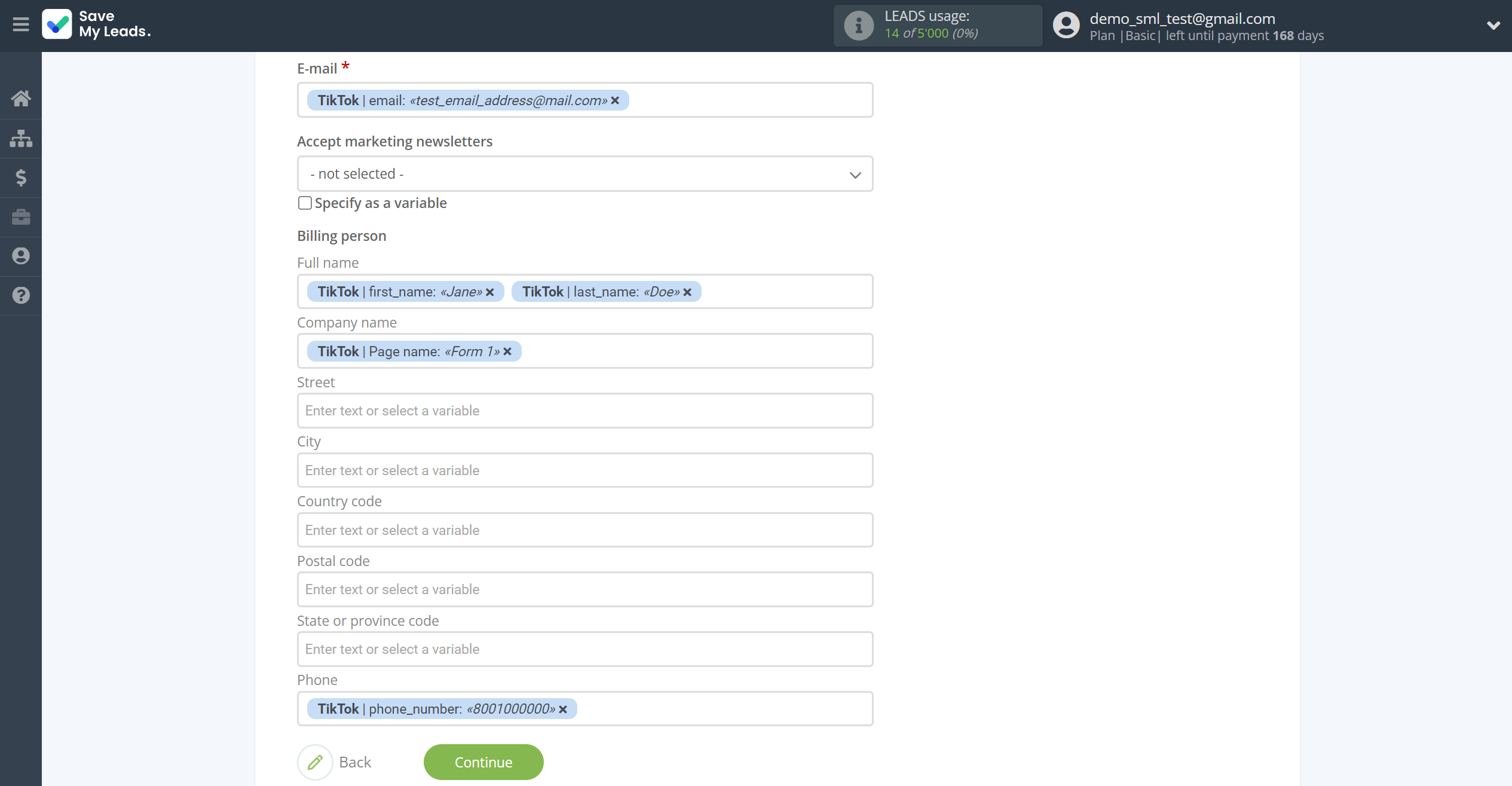Focus the Street input field

(x=585, y=411)
